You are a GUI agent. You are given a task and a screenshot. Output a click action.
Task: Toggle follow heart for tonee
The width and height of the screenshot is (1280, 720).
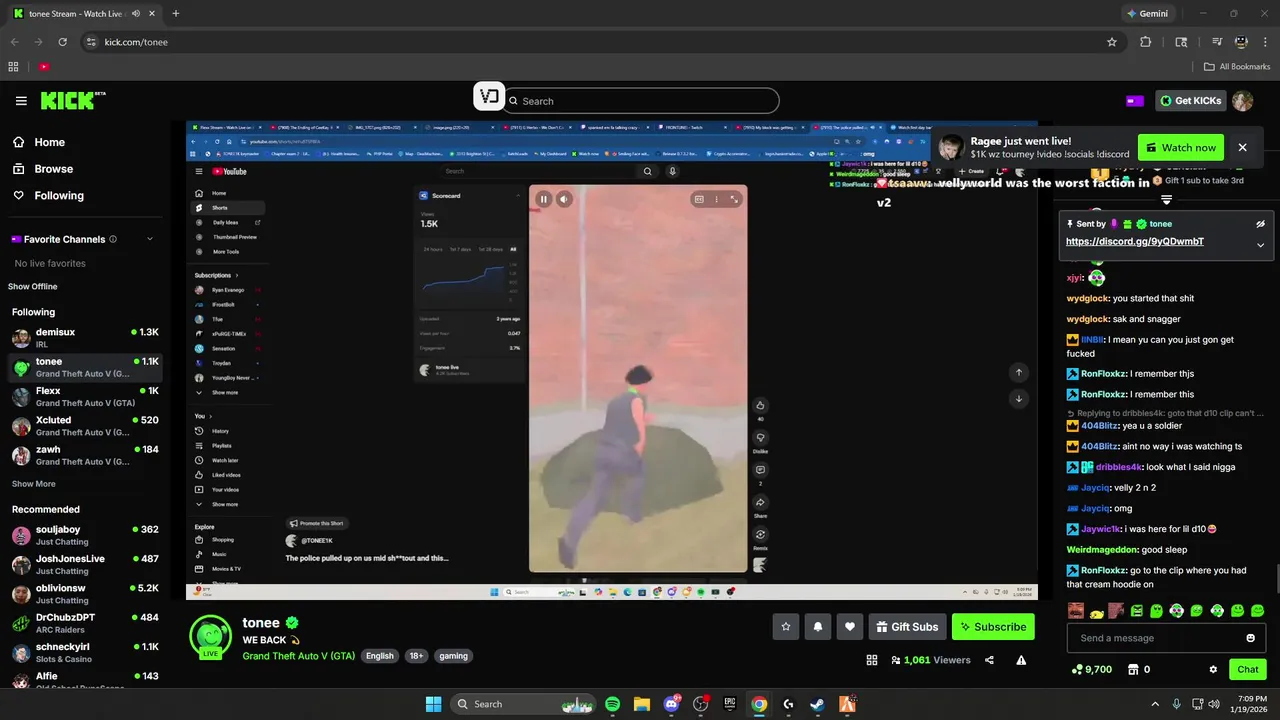pyautogui.click(x=850, y=627)
